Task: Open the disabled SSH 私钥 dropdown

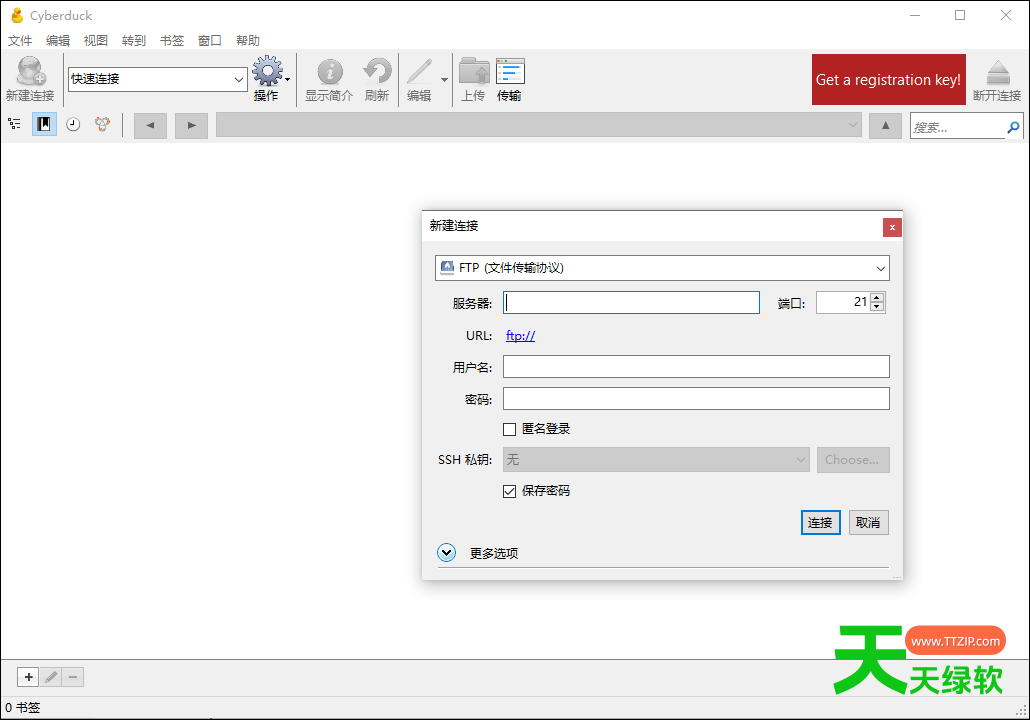Action: coord(656,460)
